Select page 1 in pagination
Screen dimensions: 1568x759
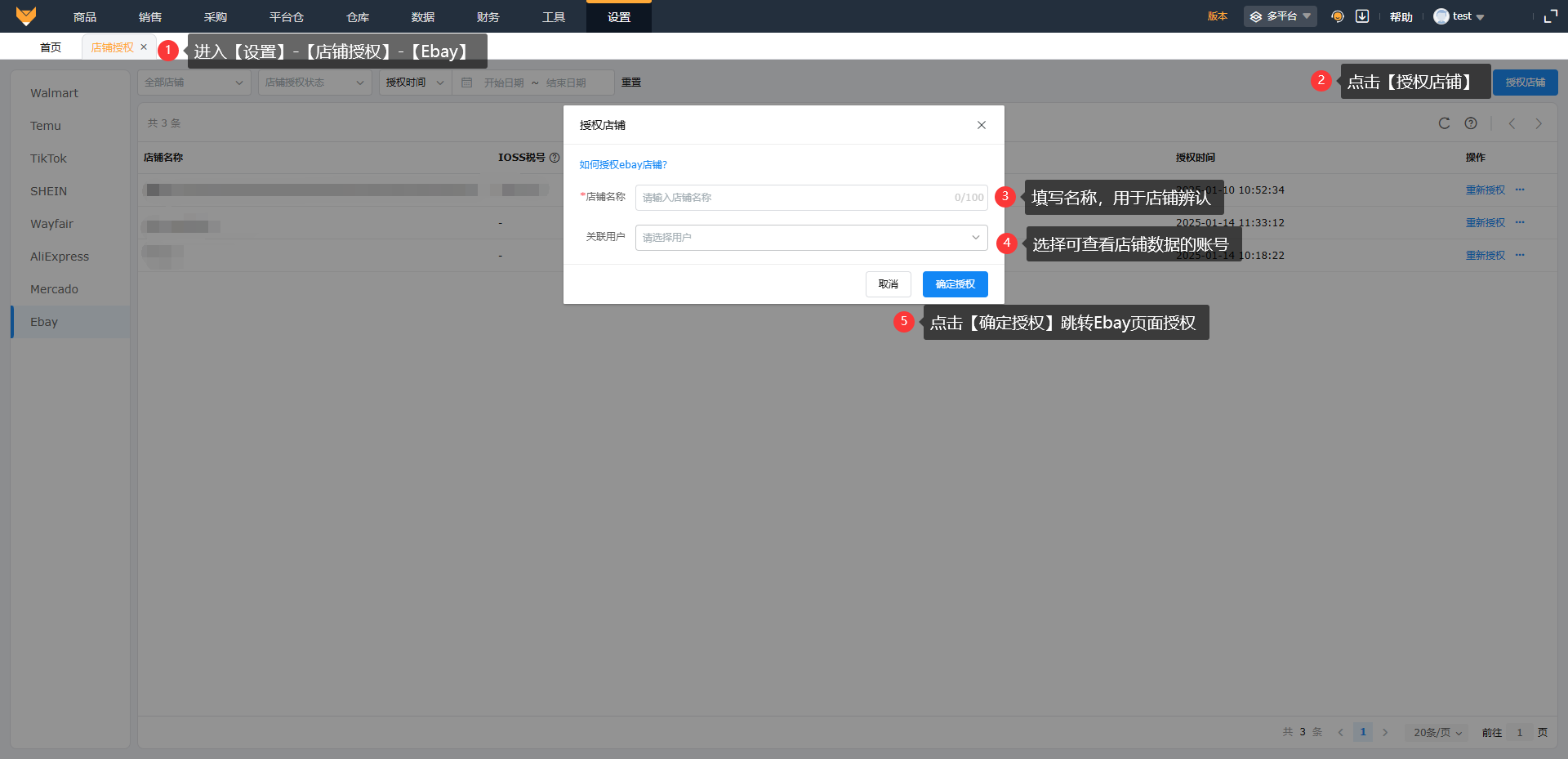coord(1363,732)
